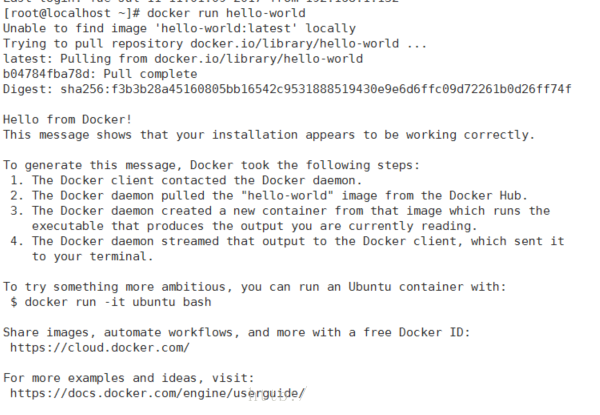
Task: Click 'latest: Pulling from' line
Action: [x=183, y=59]
